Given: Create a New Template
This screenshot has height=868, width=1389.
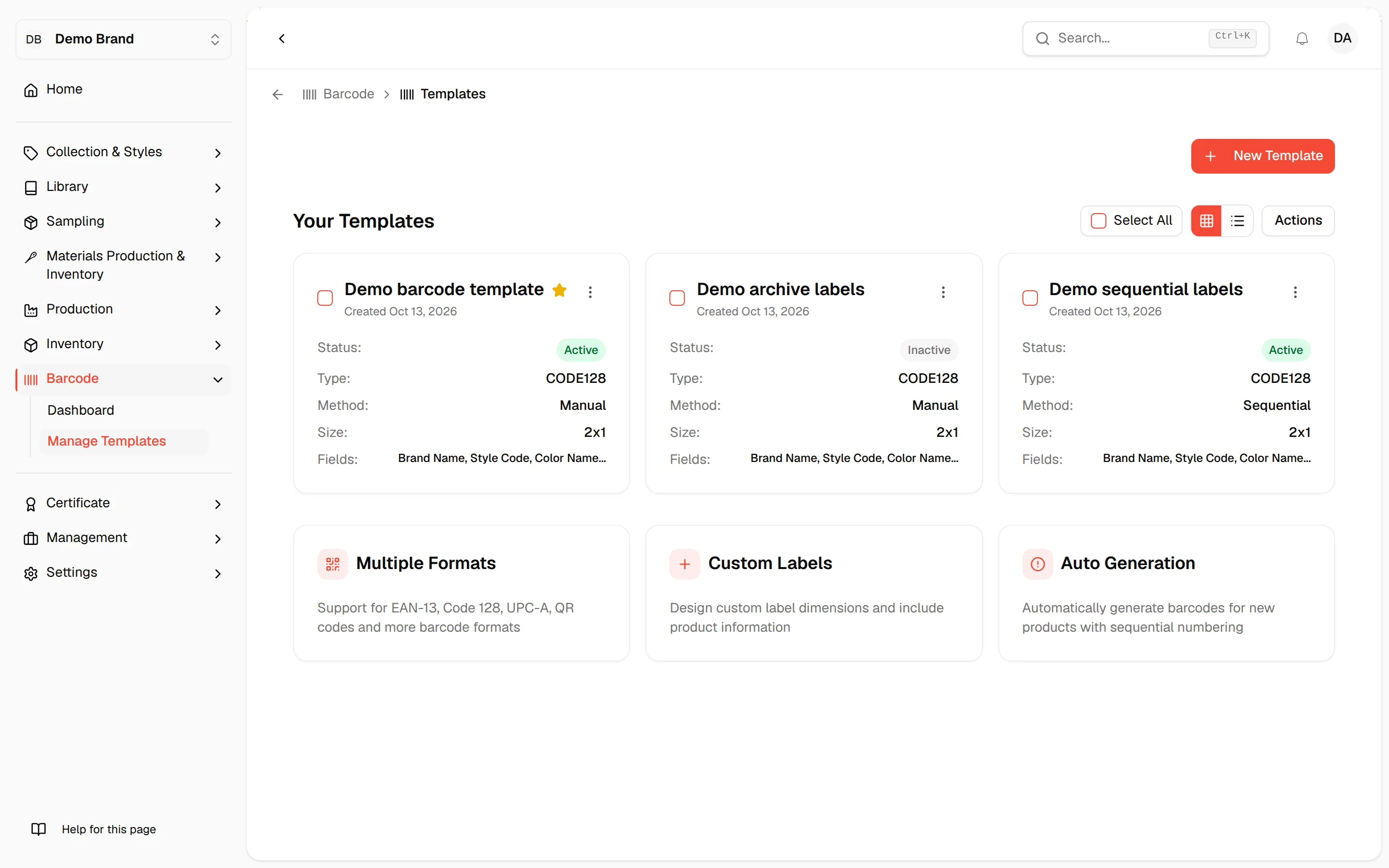Looking at the screenshot, I should click(1263, 156).
